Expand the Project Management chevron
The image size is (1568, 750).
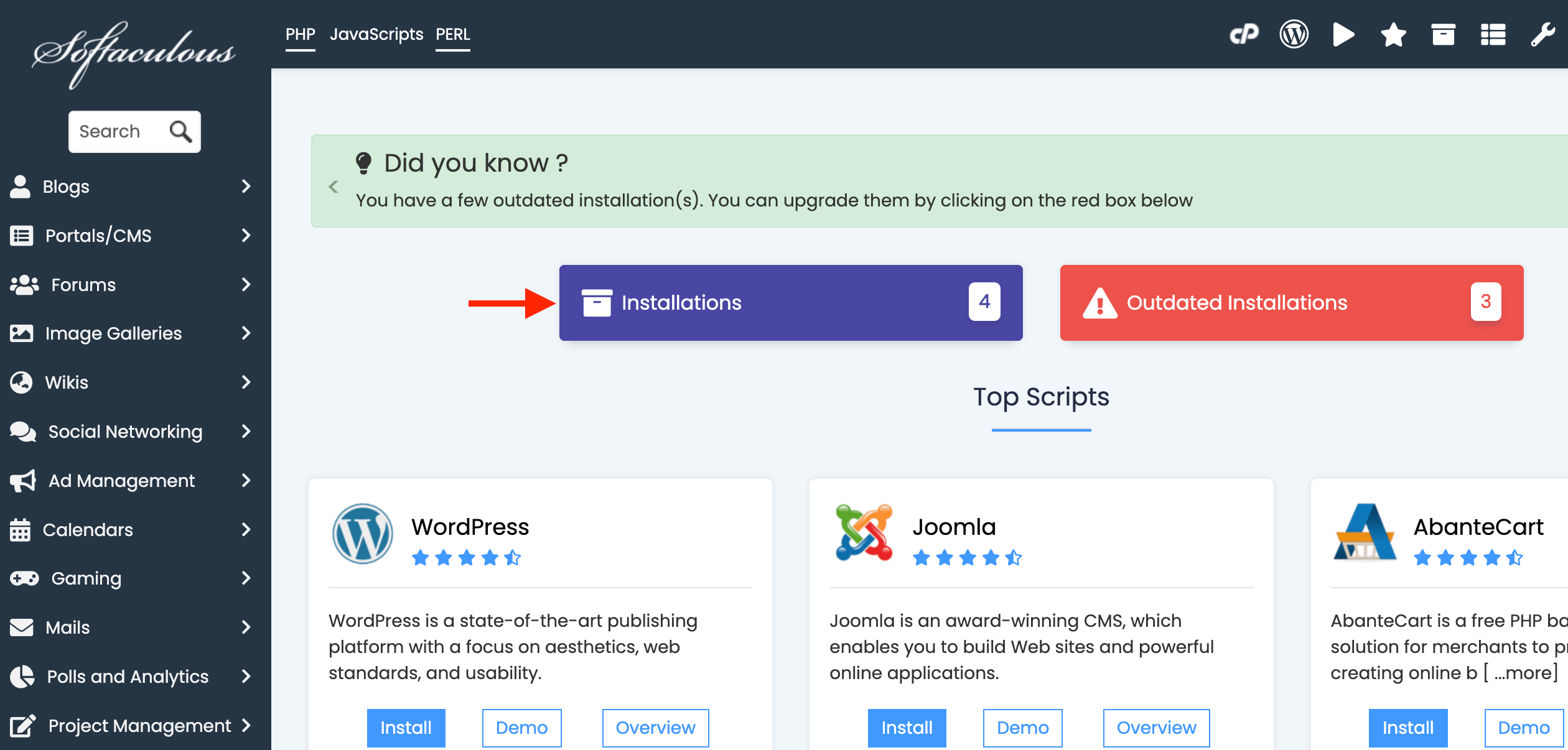tap(246, 725)
